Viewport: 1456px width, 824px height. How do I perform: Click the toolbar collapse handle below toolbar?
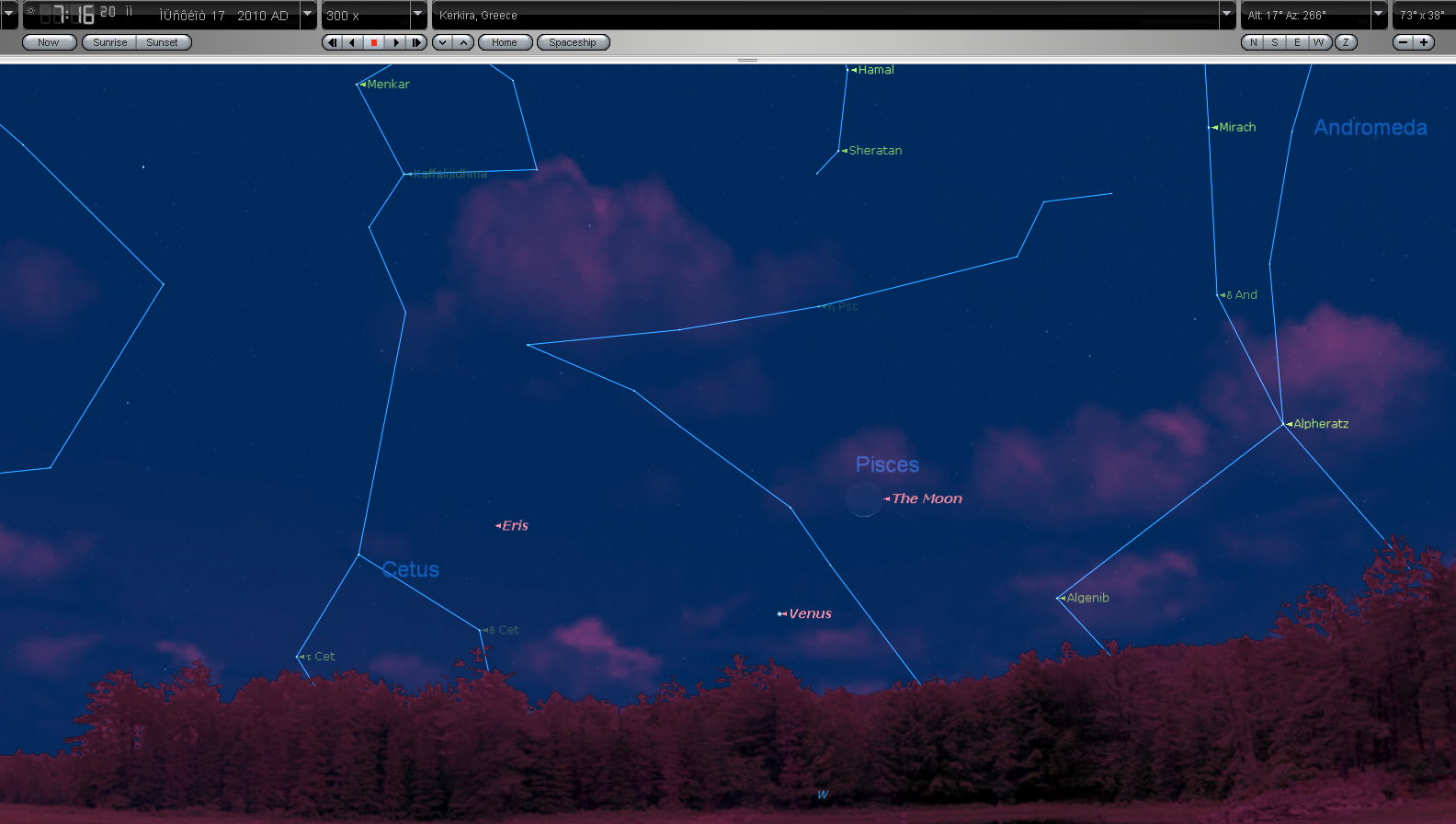747,60
